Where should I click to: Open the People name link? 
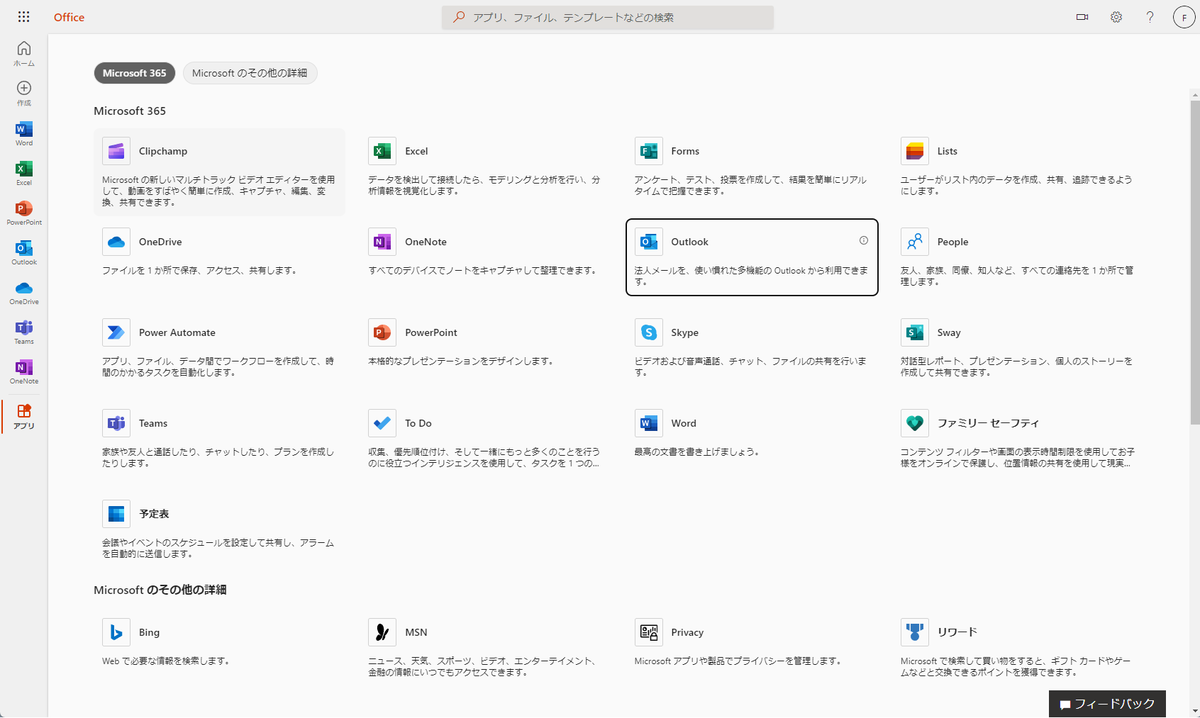pyautogui.click(x=953, y=242)
